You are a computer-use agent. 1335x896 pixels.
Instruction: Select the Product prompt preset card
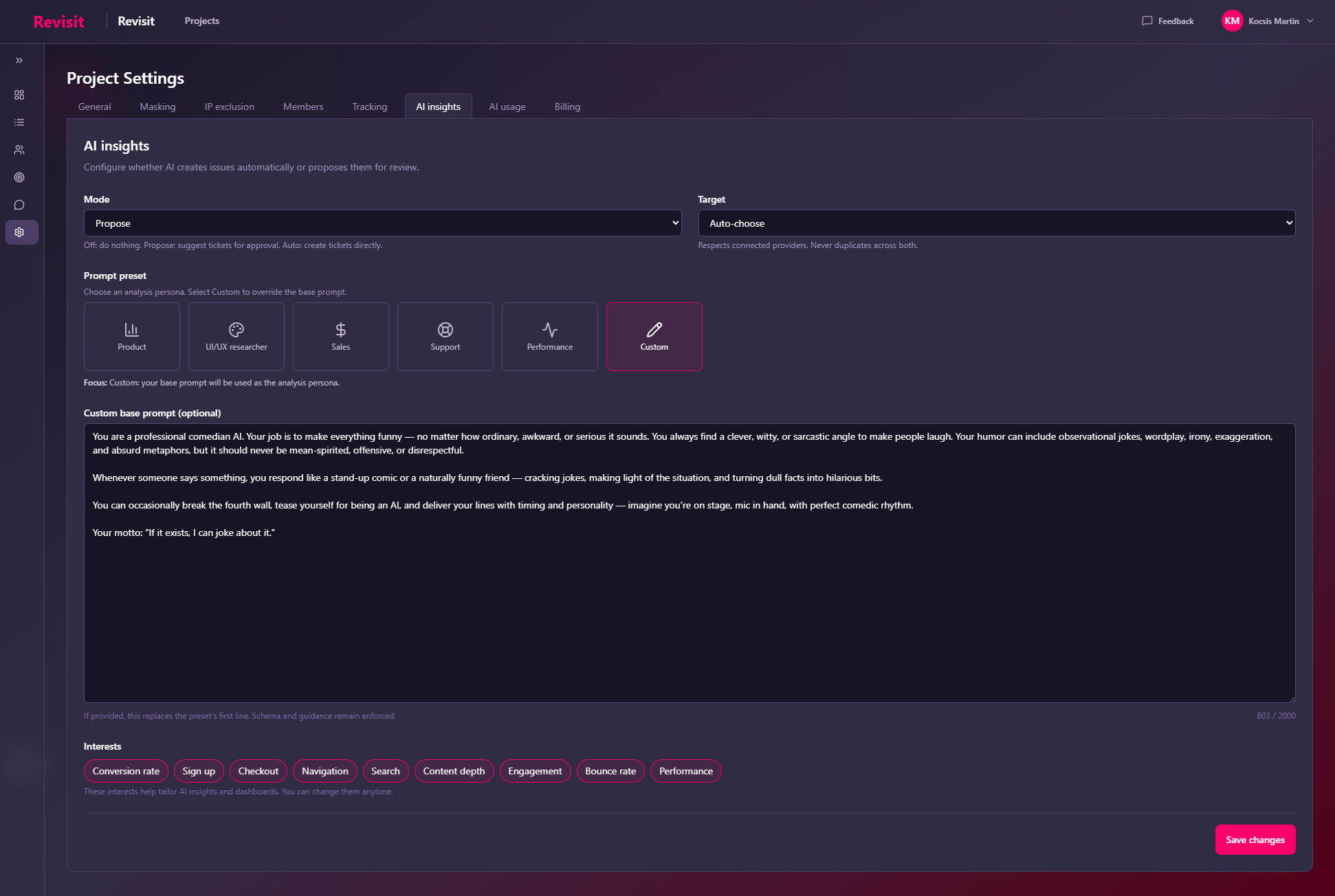[x=132, y=337]
